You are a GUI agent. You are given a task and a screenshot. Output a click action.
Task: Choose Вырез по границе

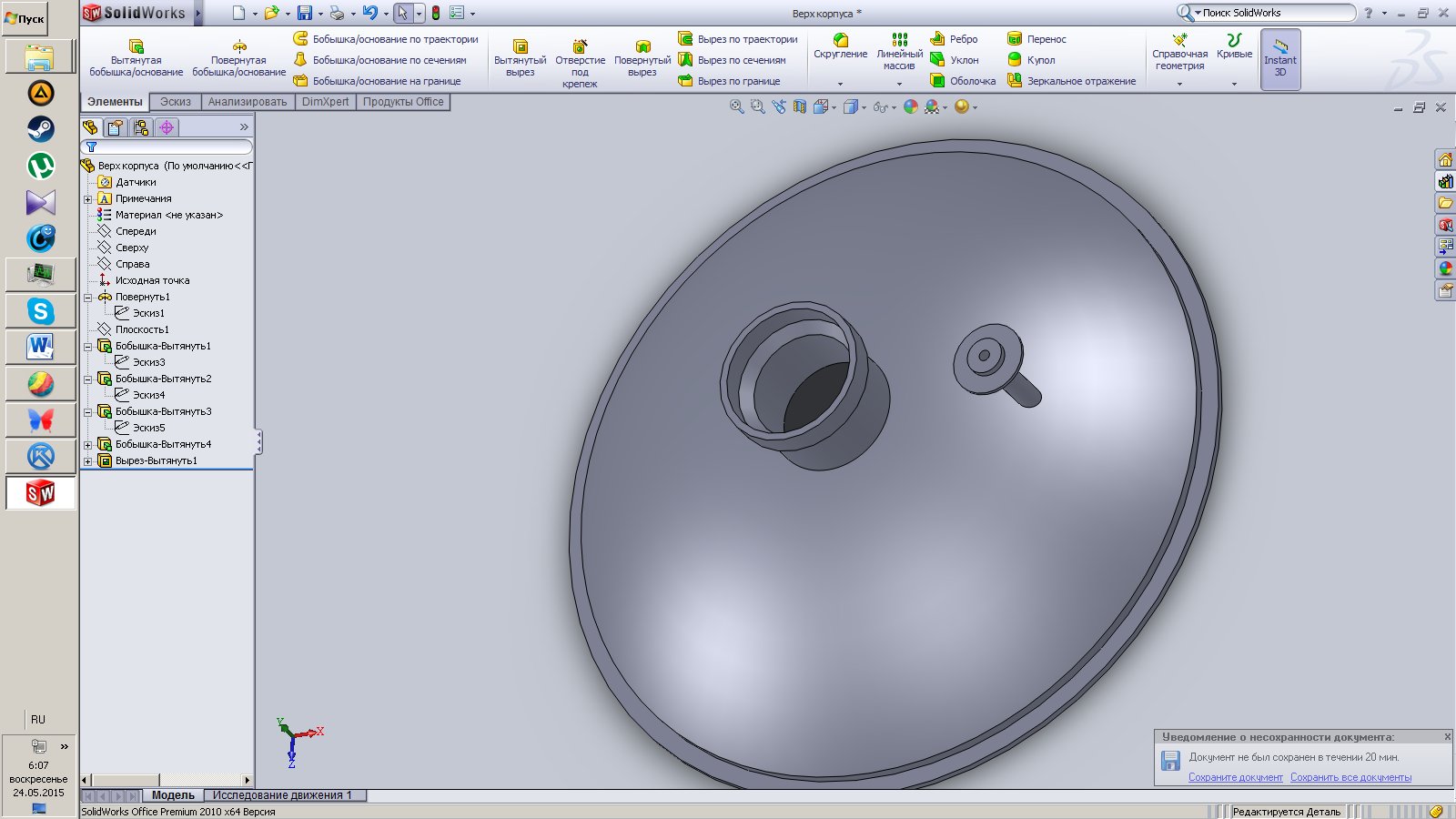(x=730, y=81)
